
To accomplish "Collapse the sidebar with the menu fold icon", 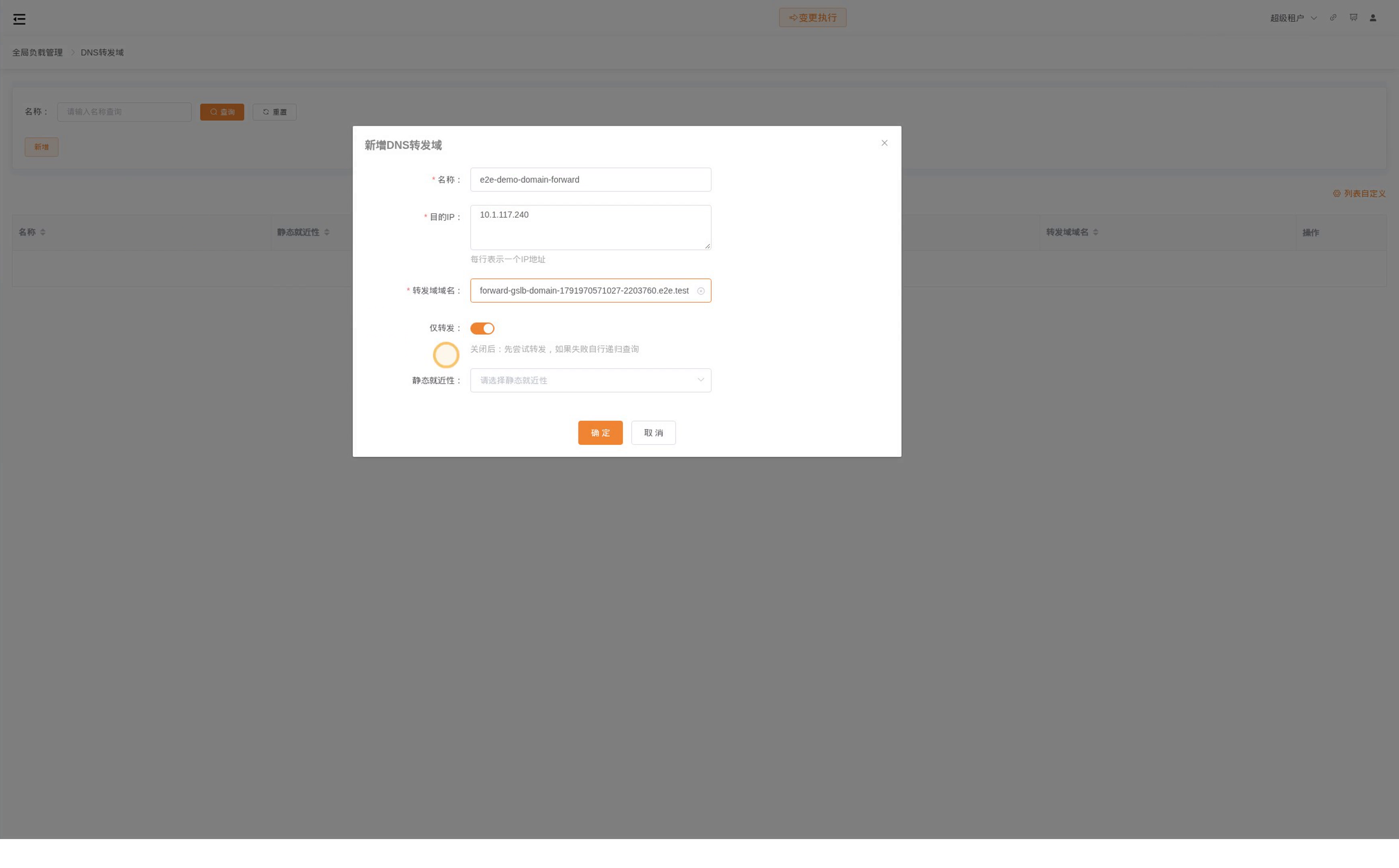I will [x=19, y=19].
